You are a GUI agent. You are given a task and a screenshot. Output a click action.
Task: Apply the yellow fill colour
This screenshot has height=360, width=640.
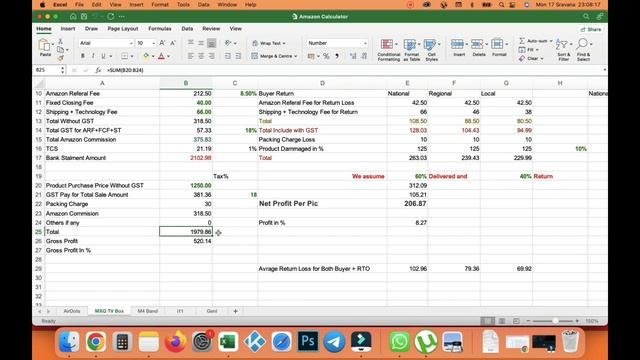click(146, 56)
